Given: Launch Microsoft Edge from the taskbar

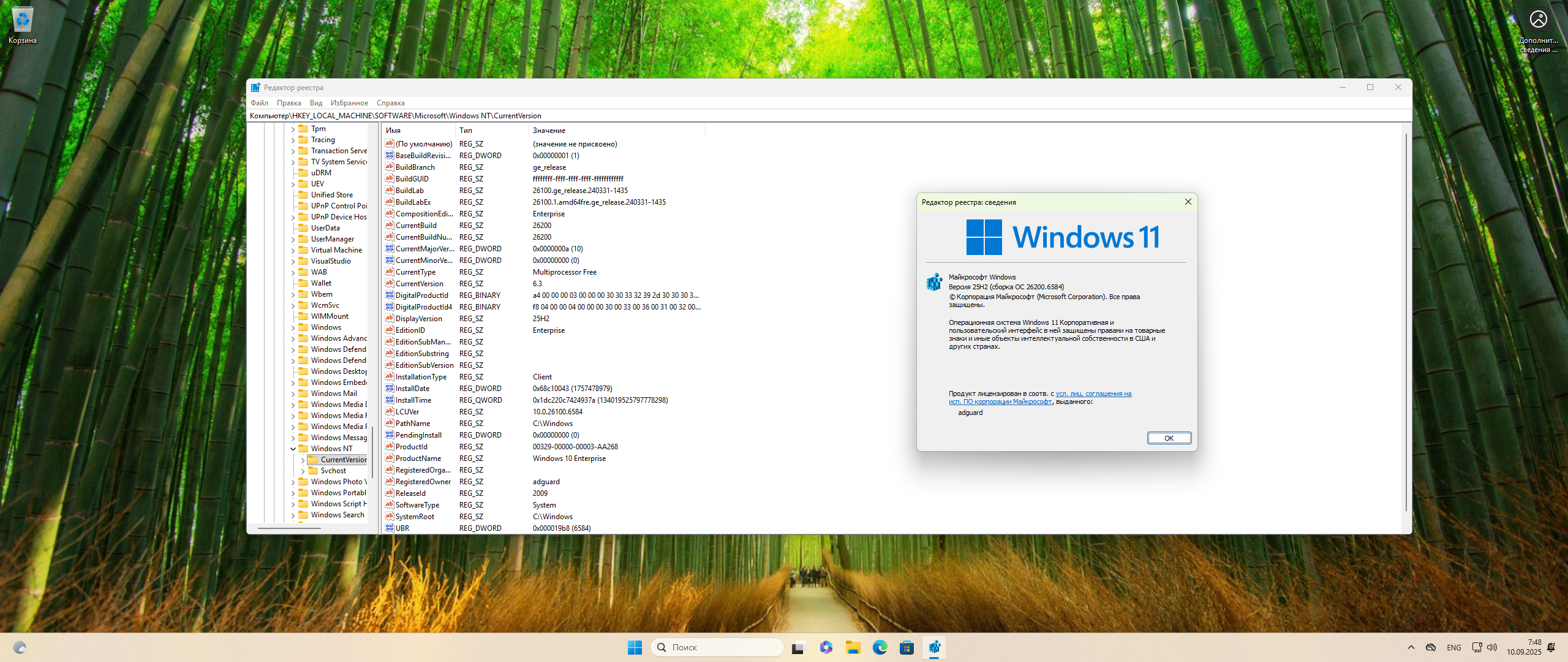Looking at the screenshot, I should click(x=880, y=647).
